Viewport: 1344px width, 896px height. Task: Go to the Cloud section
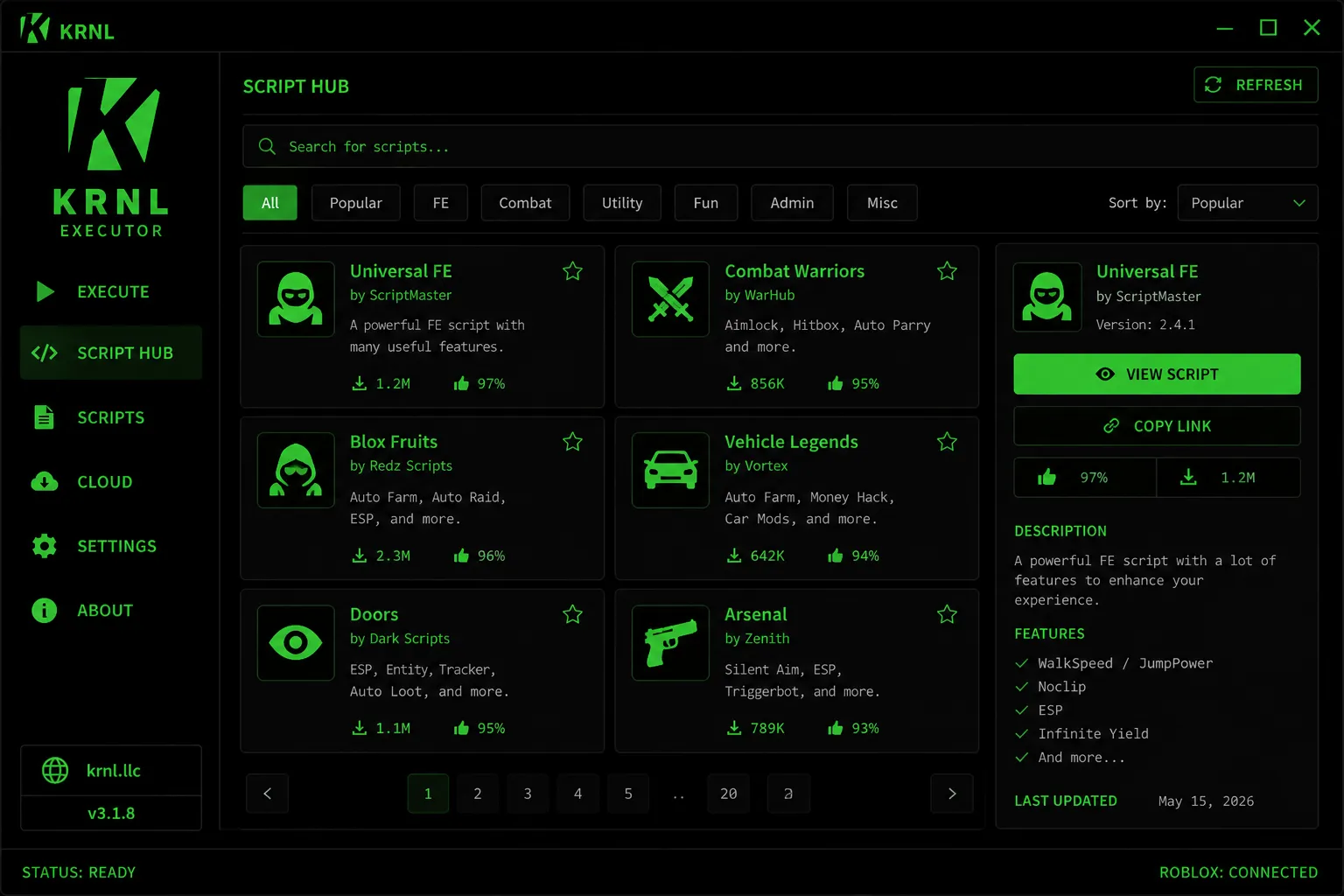111,481
